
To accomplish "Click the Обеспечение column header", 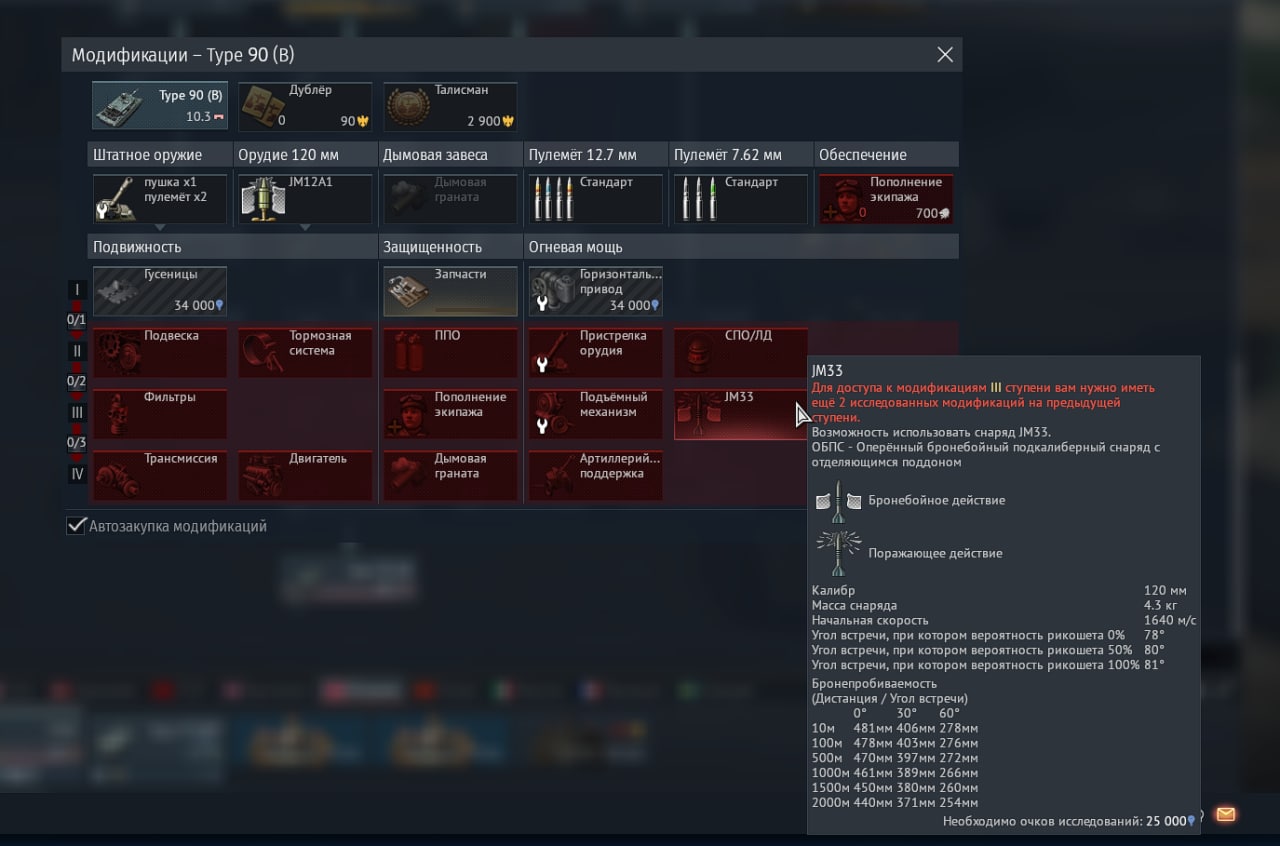I will (885, 155).
